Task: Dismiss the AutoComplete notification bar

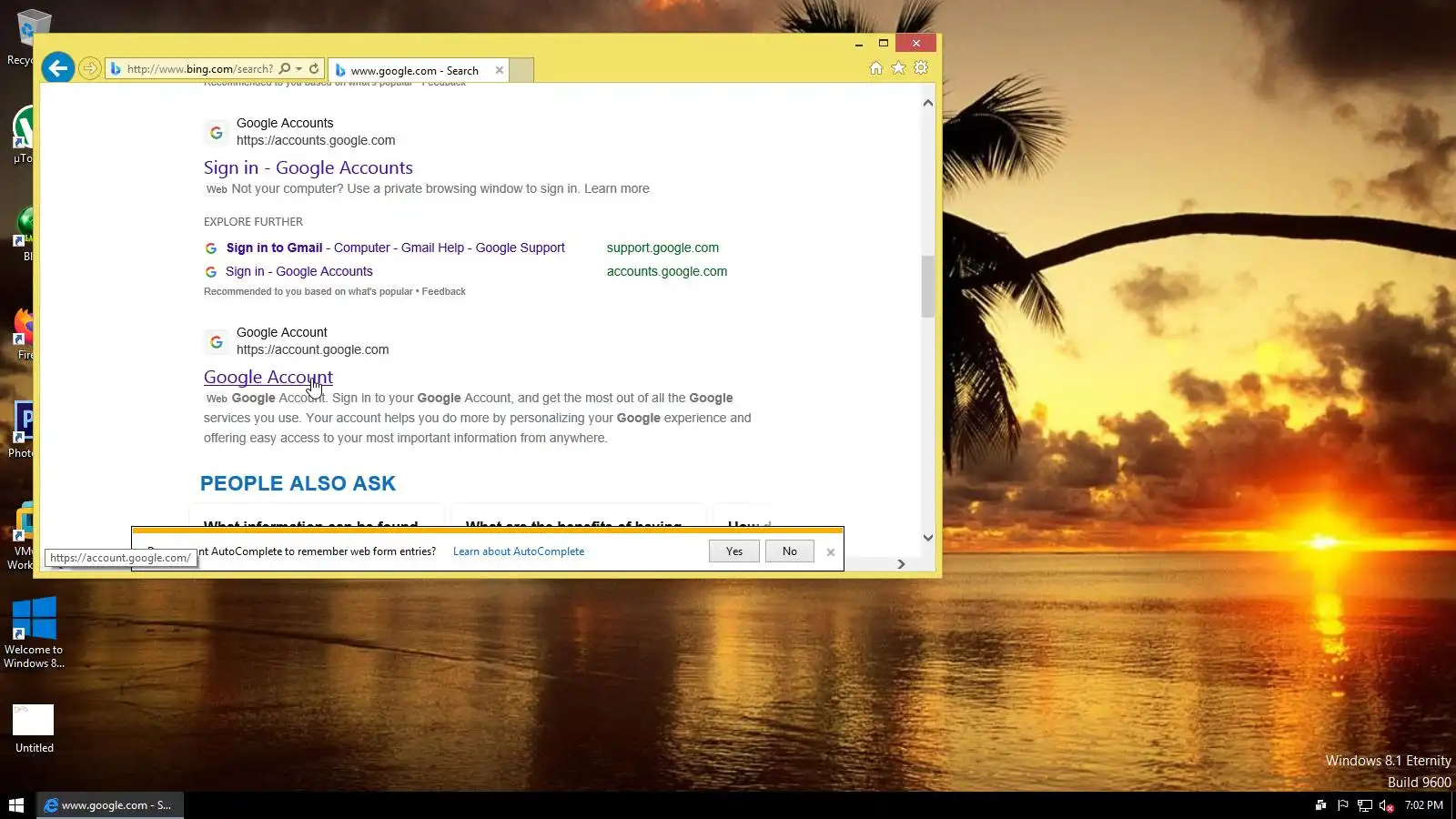Action: pos(830,552)
